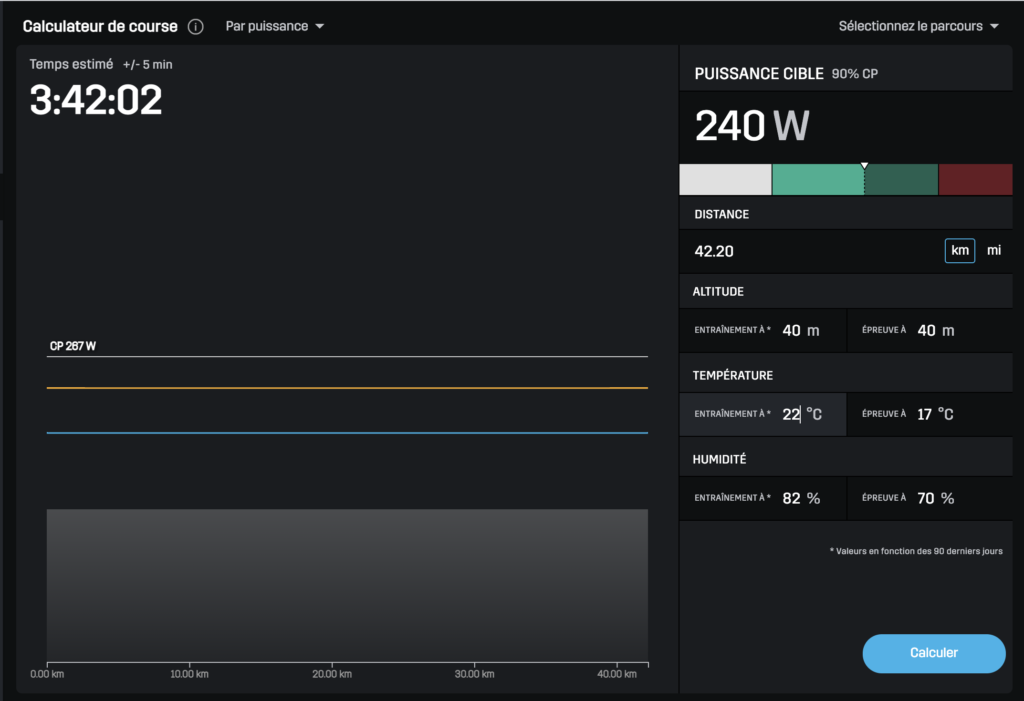This screenshot has height=701, width=1024.
Task: Click the orange line in chart
Action: [x=347, y=388]
